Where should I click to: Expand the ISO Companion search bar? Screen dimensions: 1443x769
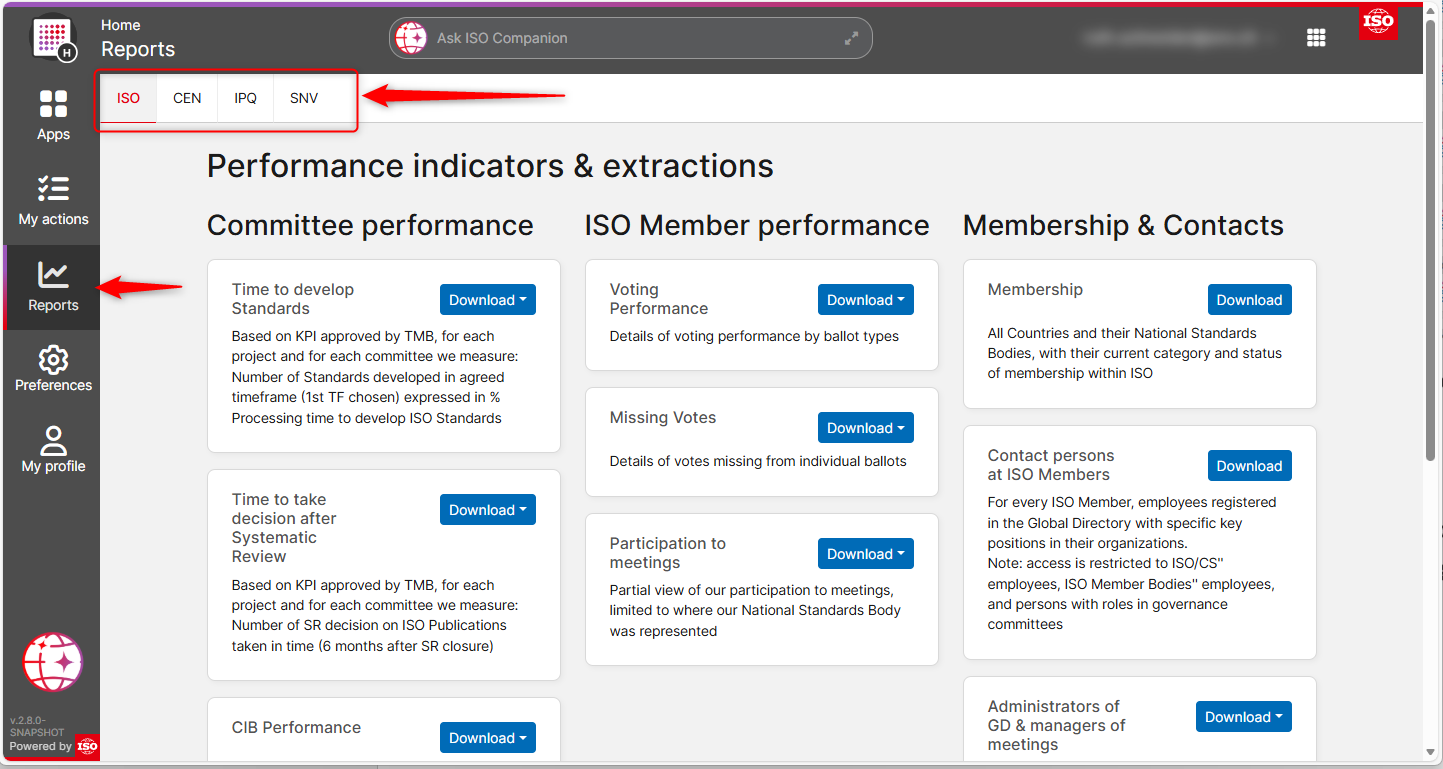tap(851, 38)
